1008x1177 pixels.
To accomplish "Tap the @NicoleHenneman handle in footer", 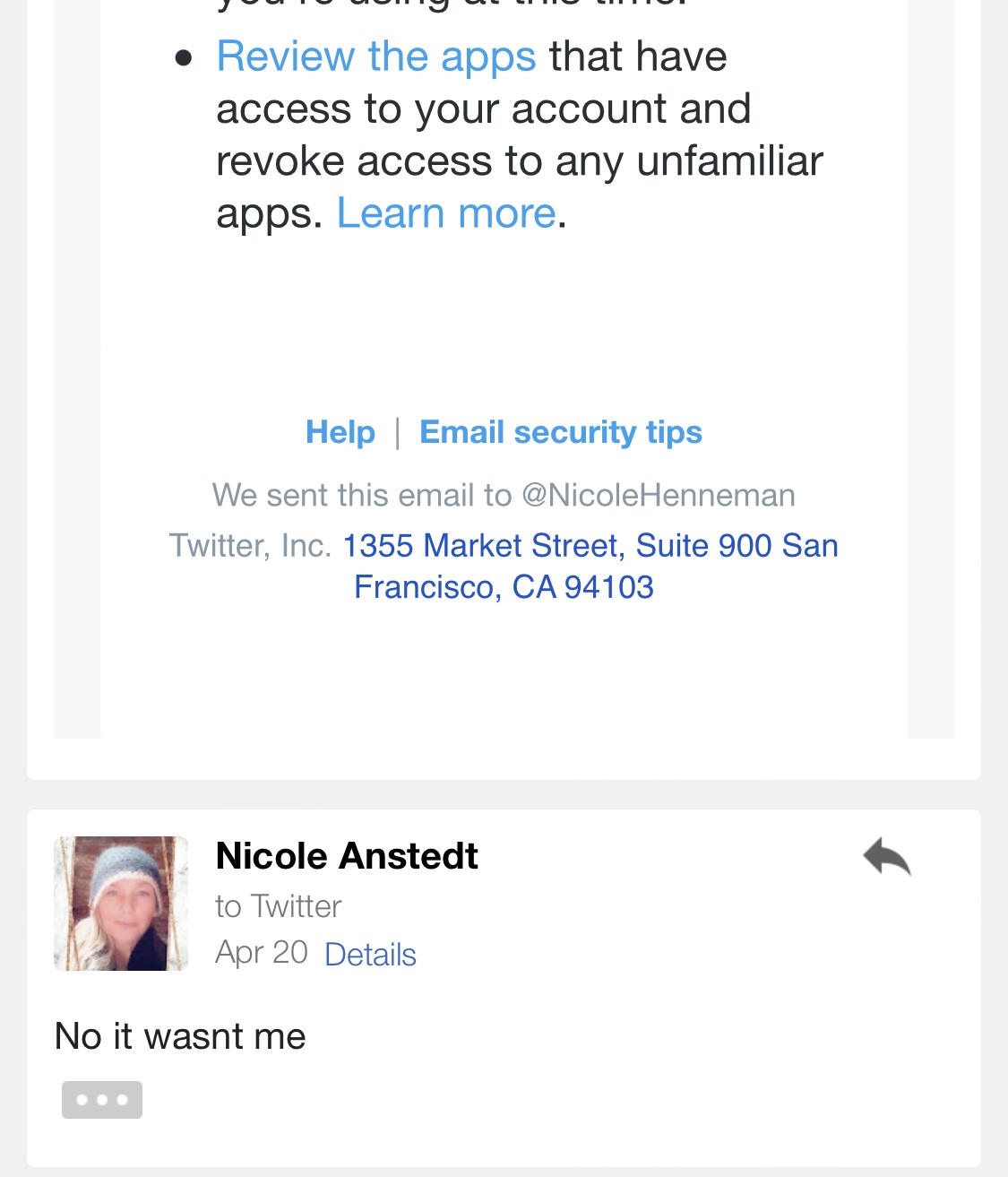I will 659,495.
